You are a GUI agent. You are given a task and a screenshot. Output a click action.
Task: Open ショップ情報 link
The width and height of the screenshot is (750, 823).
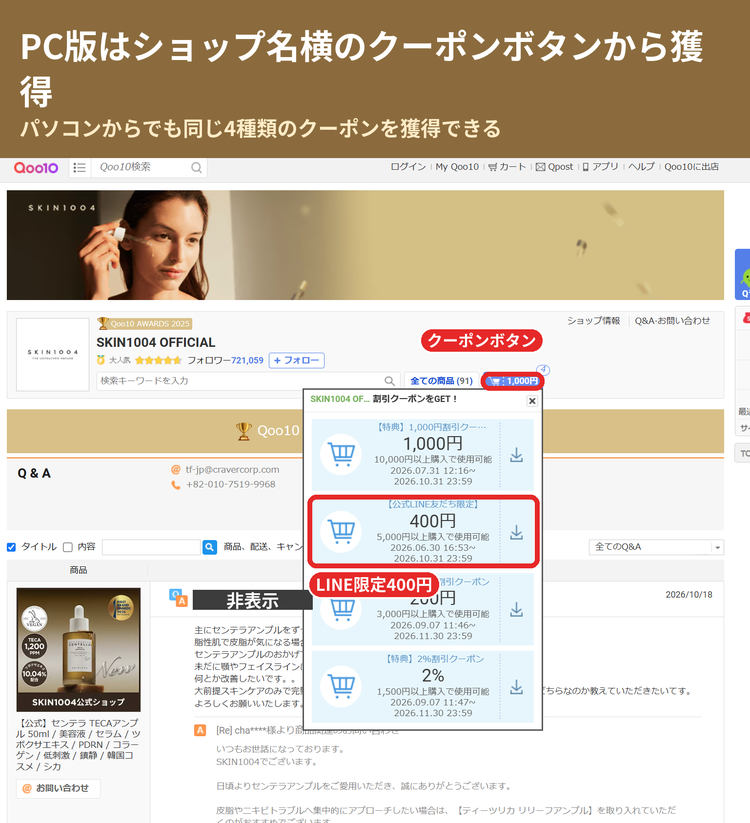(x=594, y=321)
